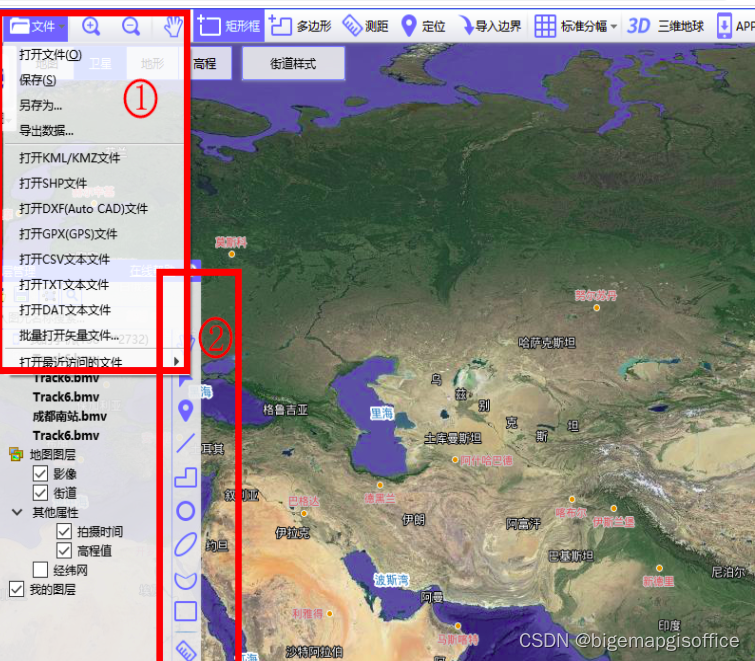The width and height of the screenshot is (755, 661).
Task: Click the 标准分幅 grid icon
Action: 545,26
